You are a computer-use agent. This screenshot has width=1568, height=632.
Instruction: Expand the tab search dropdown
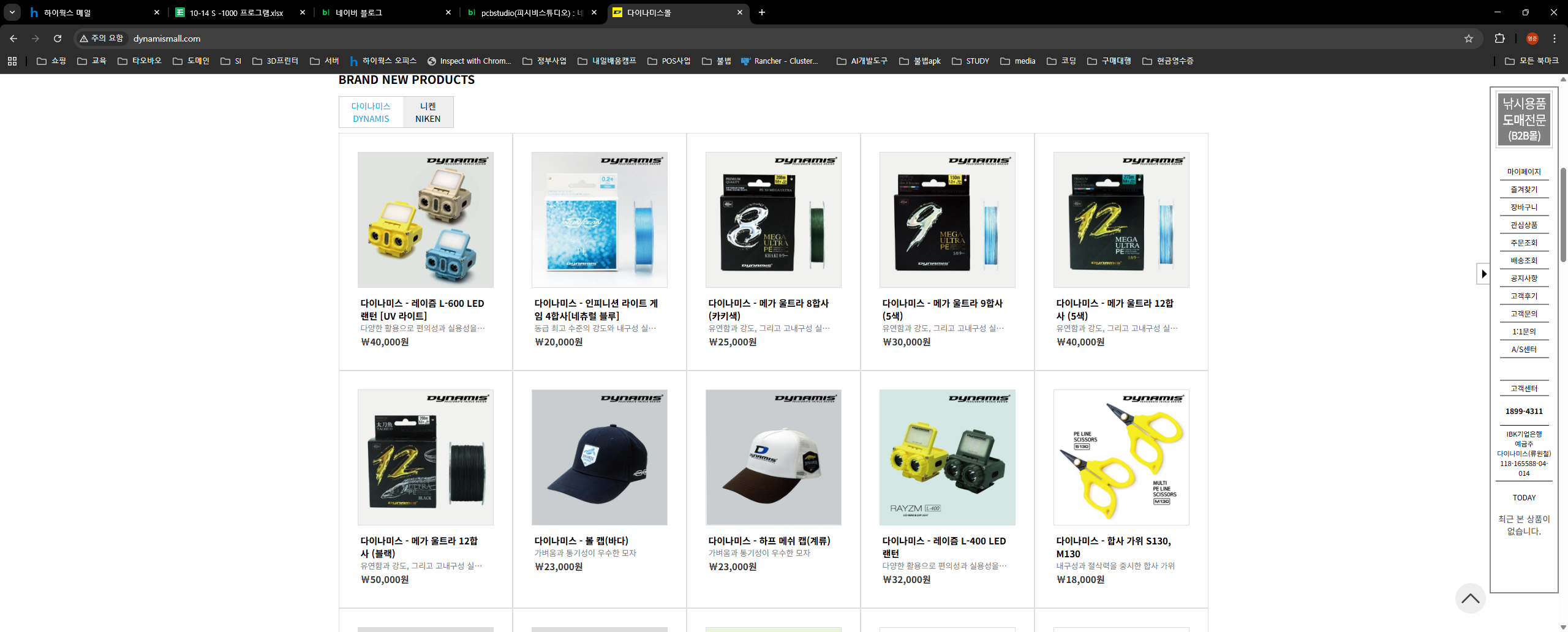(12, 12)
